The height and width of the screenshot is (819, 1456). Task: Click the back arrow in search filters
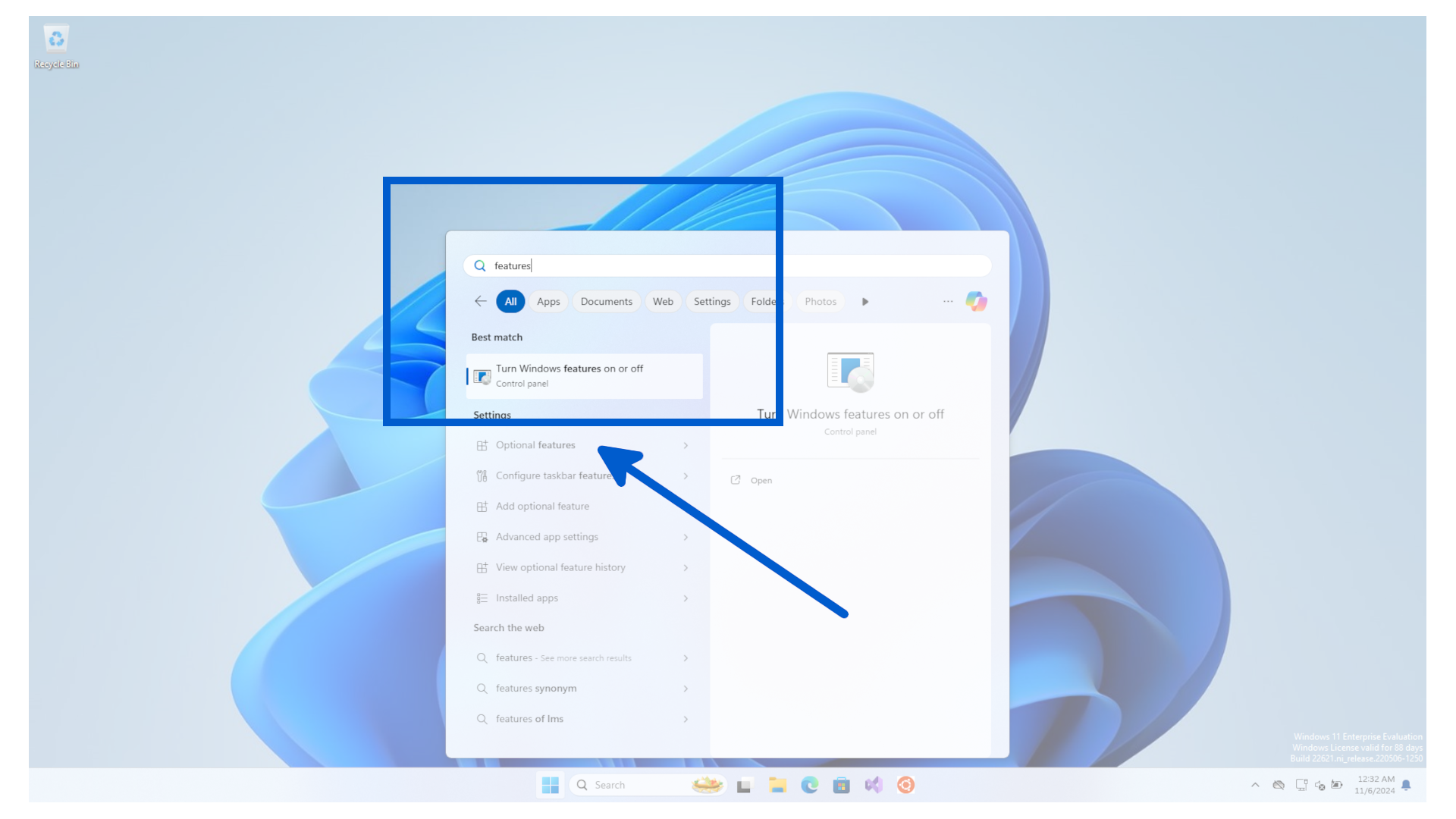(481, 301)
